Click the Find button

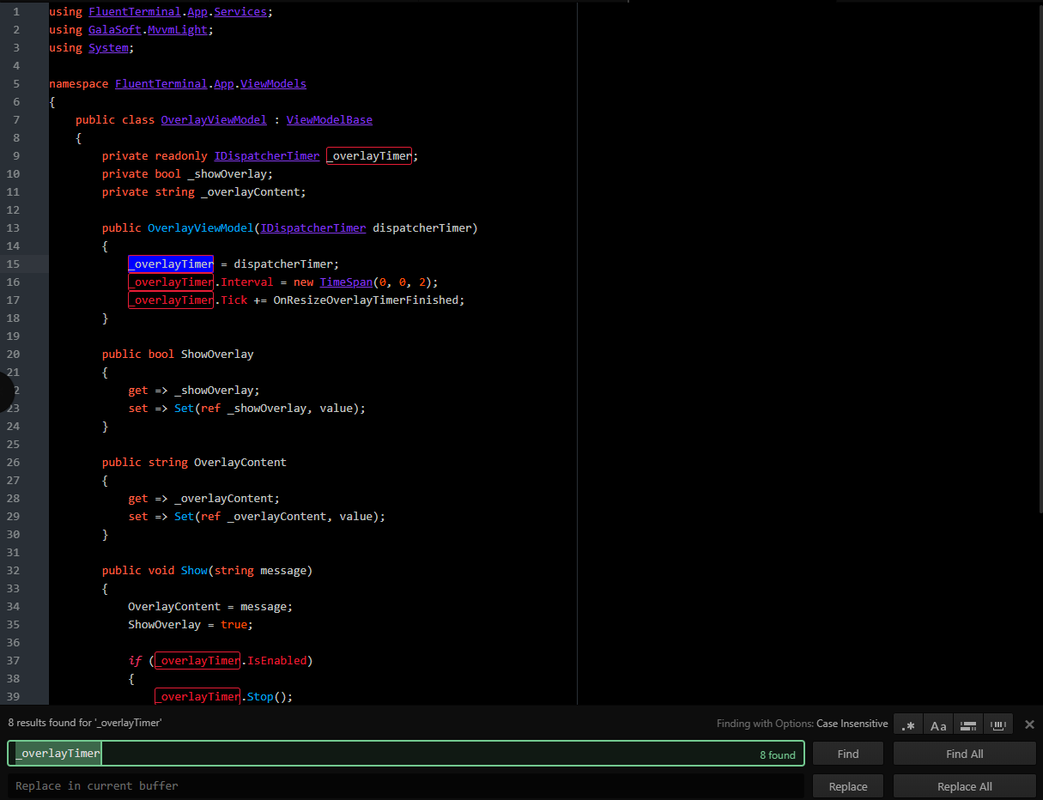click(x=847, y=753)
